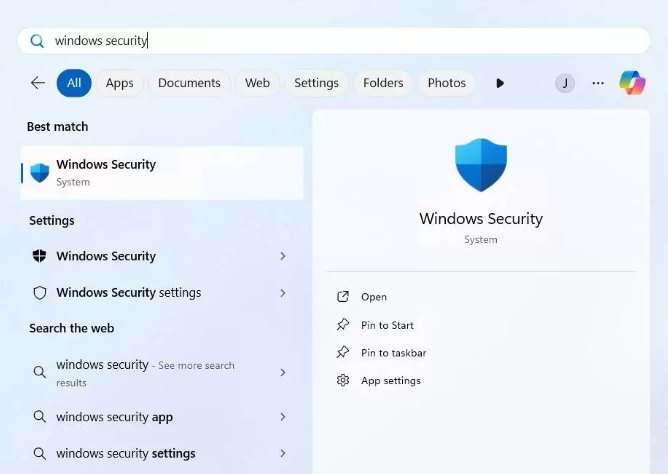Click the Windows Security shield in Best match
The image size is (668, 474).
40,172
